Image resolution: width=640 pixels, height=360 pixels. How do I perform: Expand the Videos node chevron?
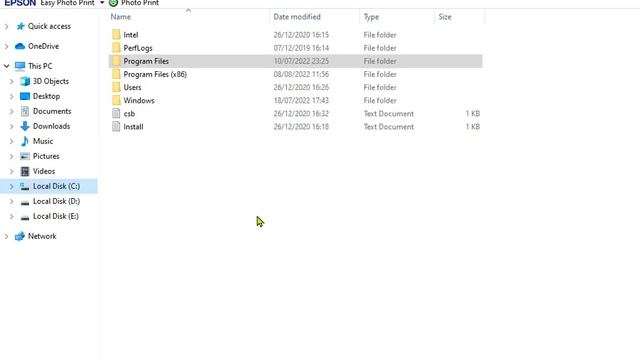11,171
